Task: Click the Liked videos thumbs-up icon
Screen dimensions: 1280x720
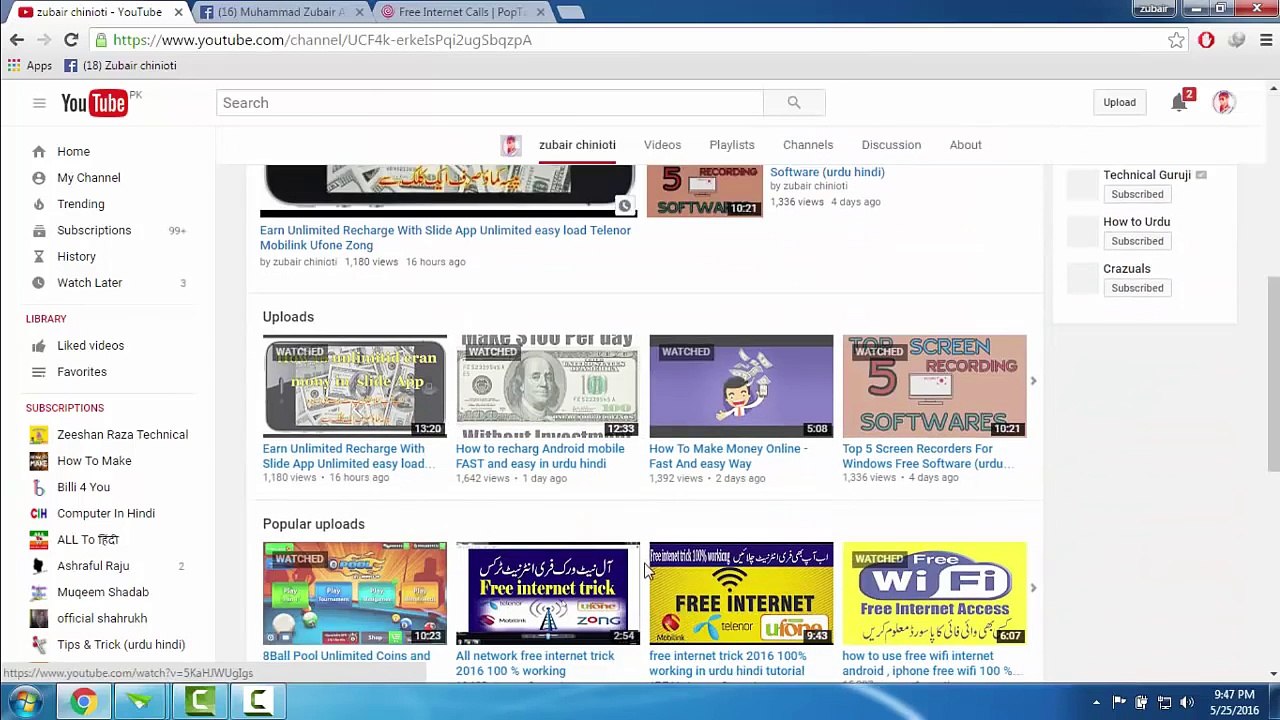Action: coord(39,346)
